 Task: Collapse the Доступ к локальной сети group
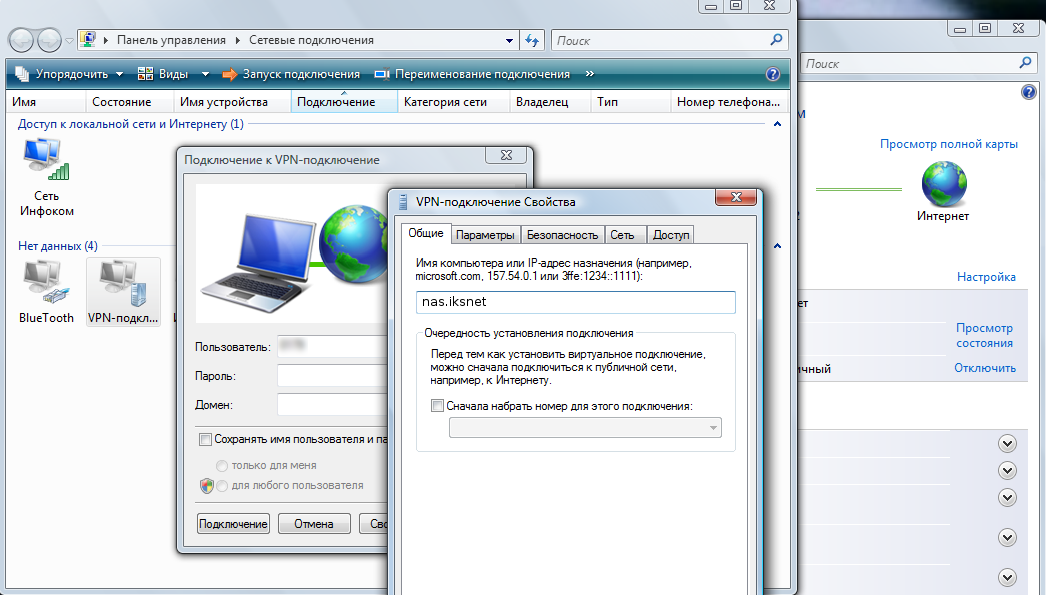tap(777, 124)
